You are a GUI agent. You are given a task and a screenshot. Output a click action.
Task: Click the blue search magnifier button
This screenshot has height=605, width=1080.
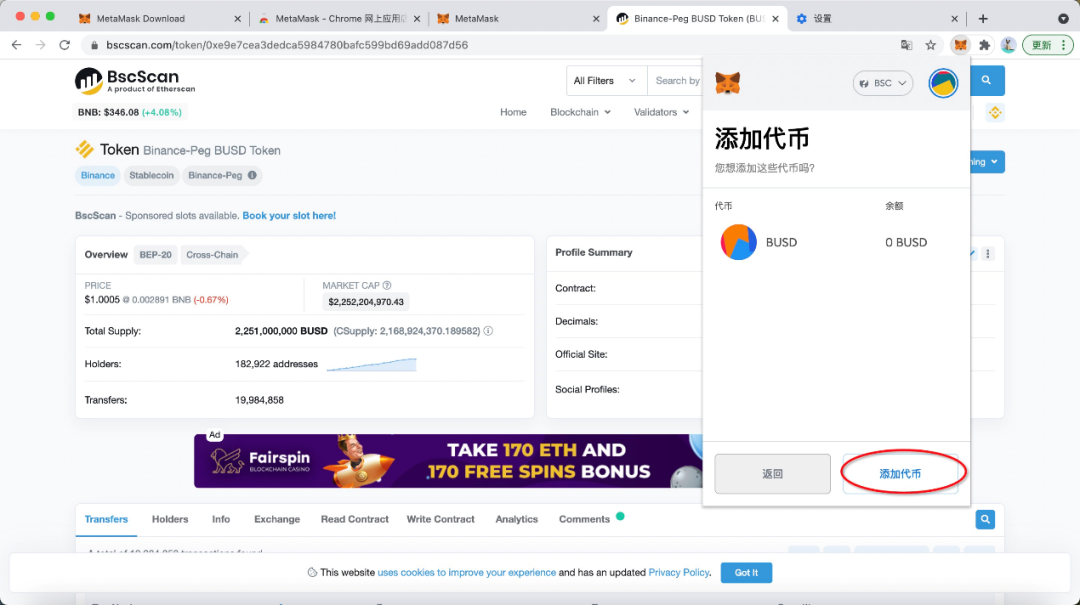point(986,81)
